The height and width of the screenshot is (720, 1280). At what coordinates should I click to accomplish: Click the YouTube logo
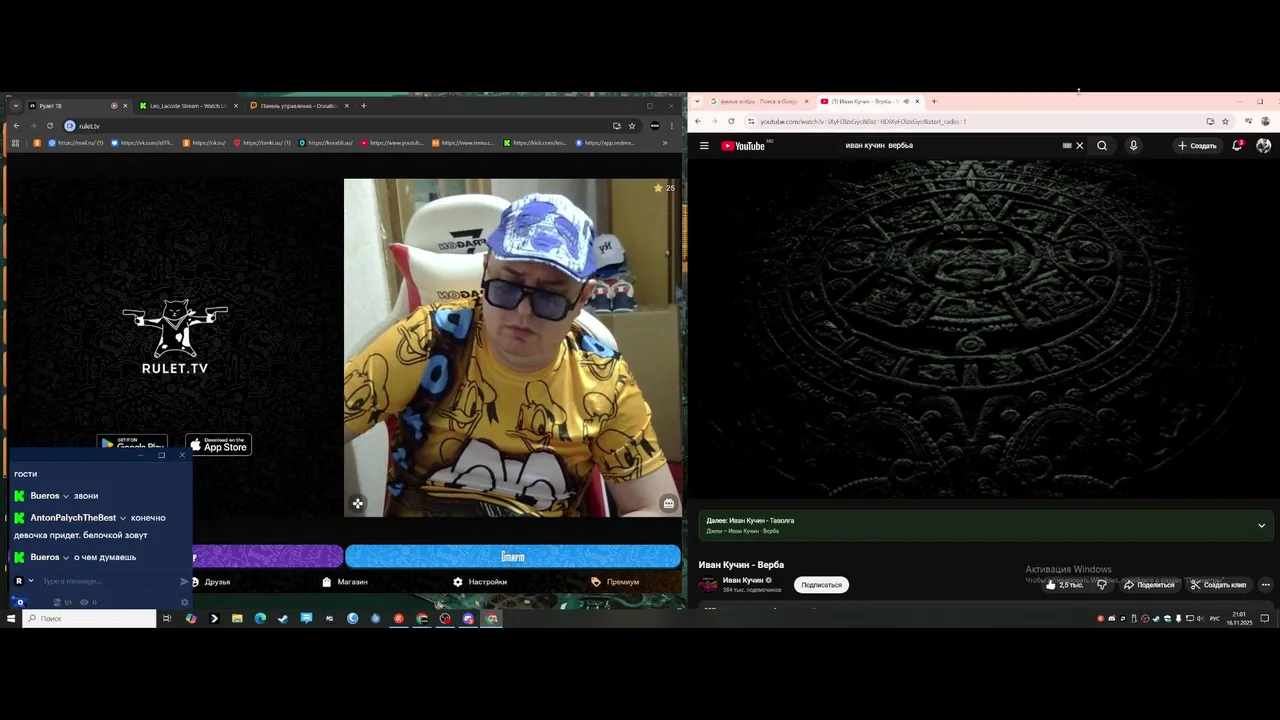tap(743, 145)
